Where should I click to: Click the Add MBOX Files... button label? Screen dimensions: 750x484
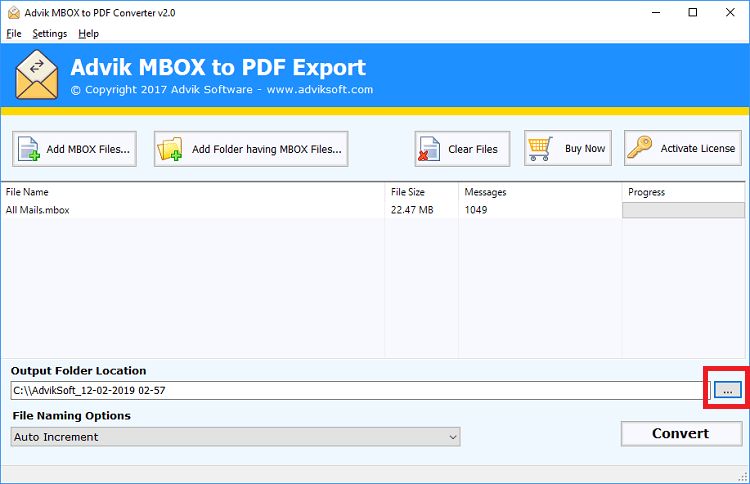[88, 149]
